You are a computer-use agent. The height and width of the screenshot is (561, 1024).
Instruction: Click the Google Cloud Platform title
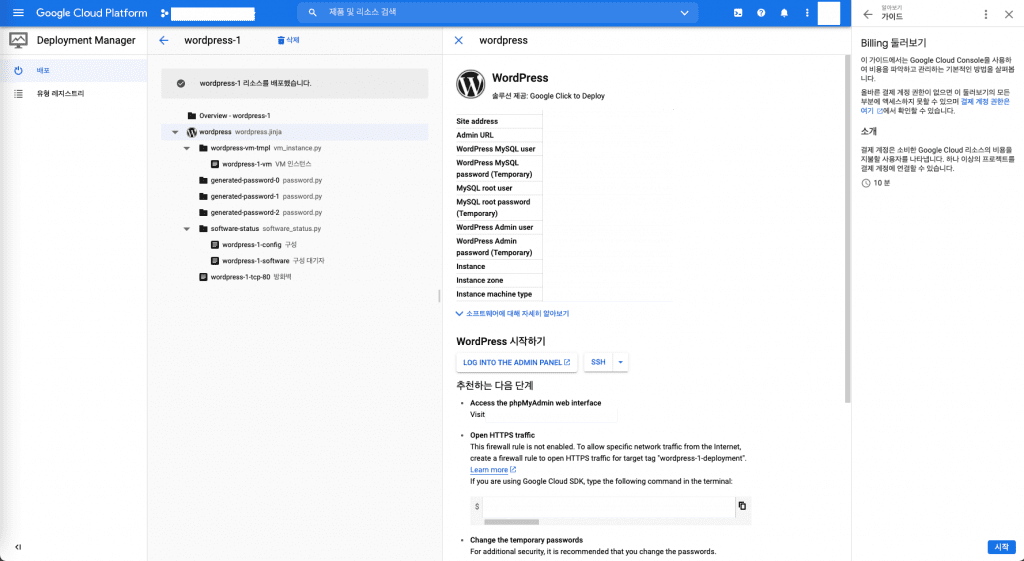91,13
